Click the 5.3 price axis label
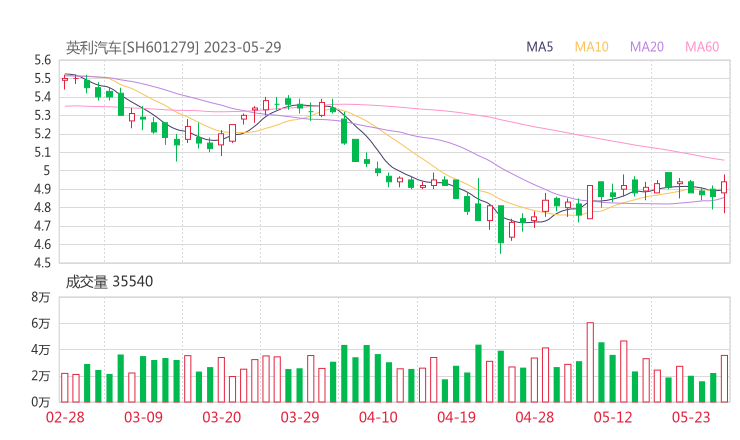Screen dimensions: 740x440 42,115
